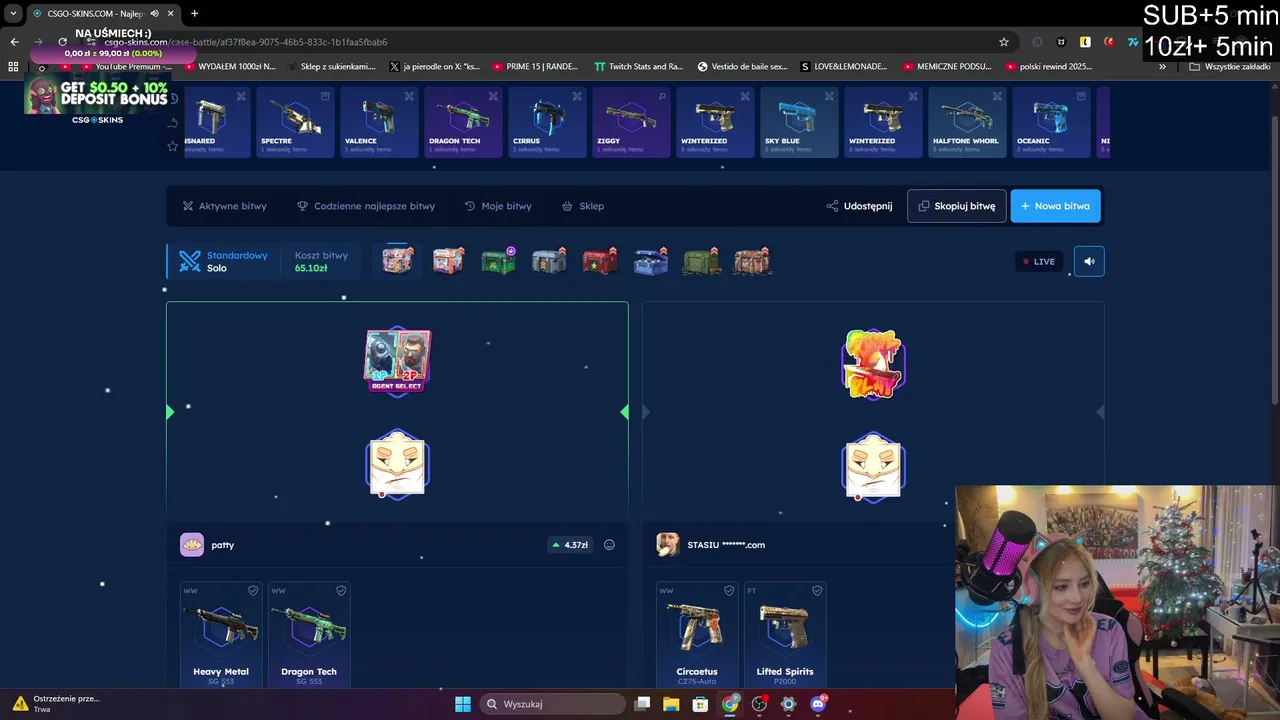Open the DRAGON TECH live drop card
Image resolution: width=1280 pixels, height=720 pixels.
coord(463,122)
